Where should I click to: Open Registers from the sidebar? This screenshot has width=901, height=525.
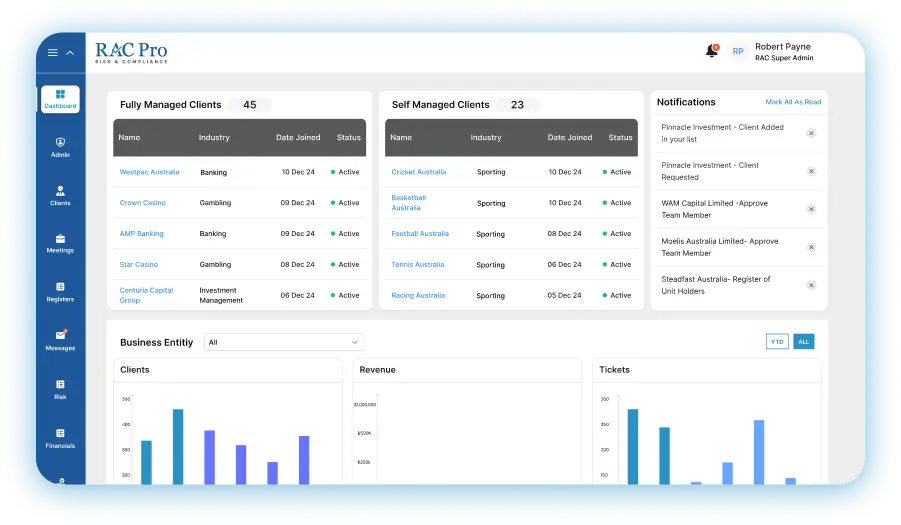tap(60, 292)
